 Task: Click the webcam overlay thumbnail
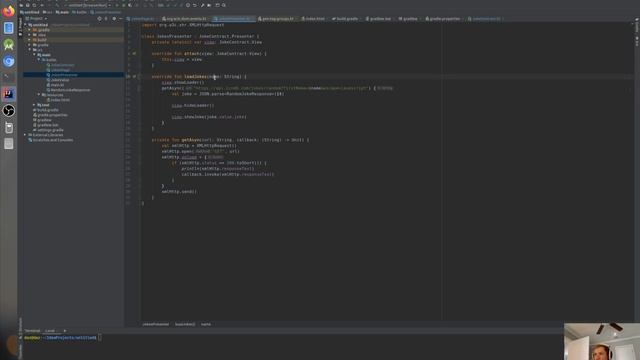(x=602, y=342)
